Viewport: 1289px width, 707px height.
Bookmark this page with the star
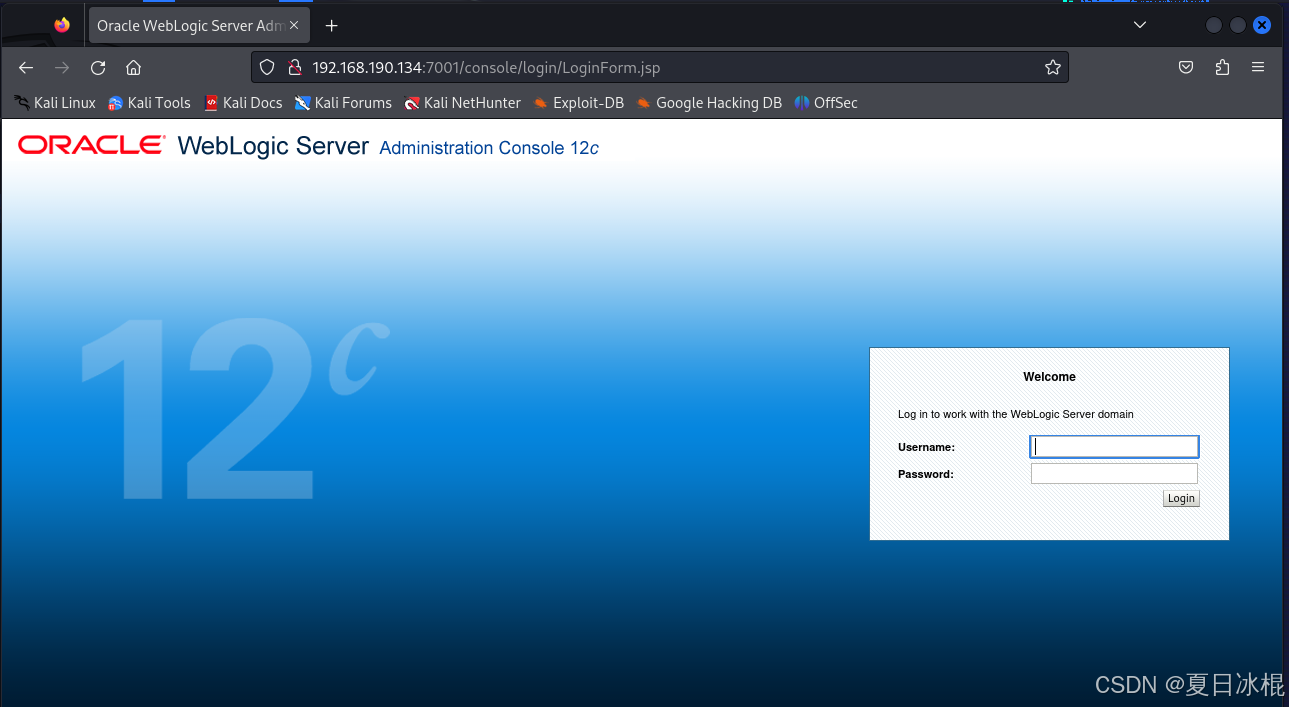[1052, 68]
